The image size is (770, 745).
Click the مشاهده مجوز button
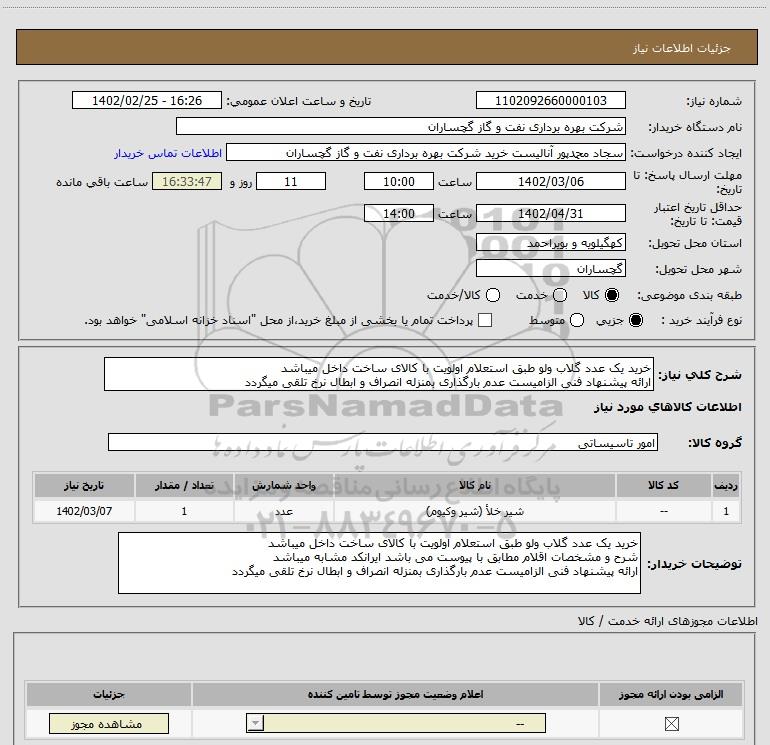[109, 723]
